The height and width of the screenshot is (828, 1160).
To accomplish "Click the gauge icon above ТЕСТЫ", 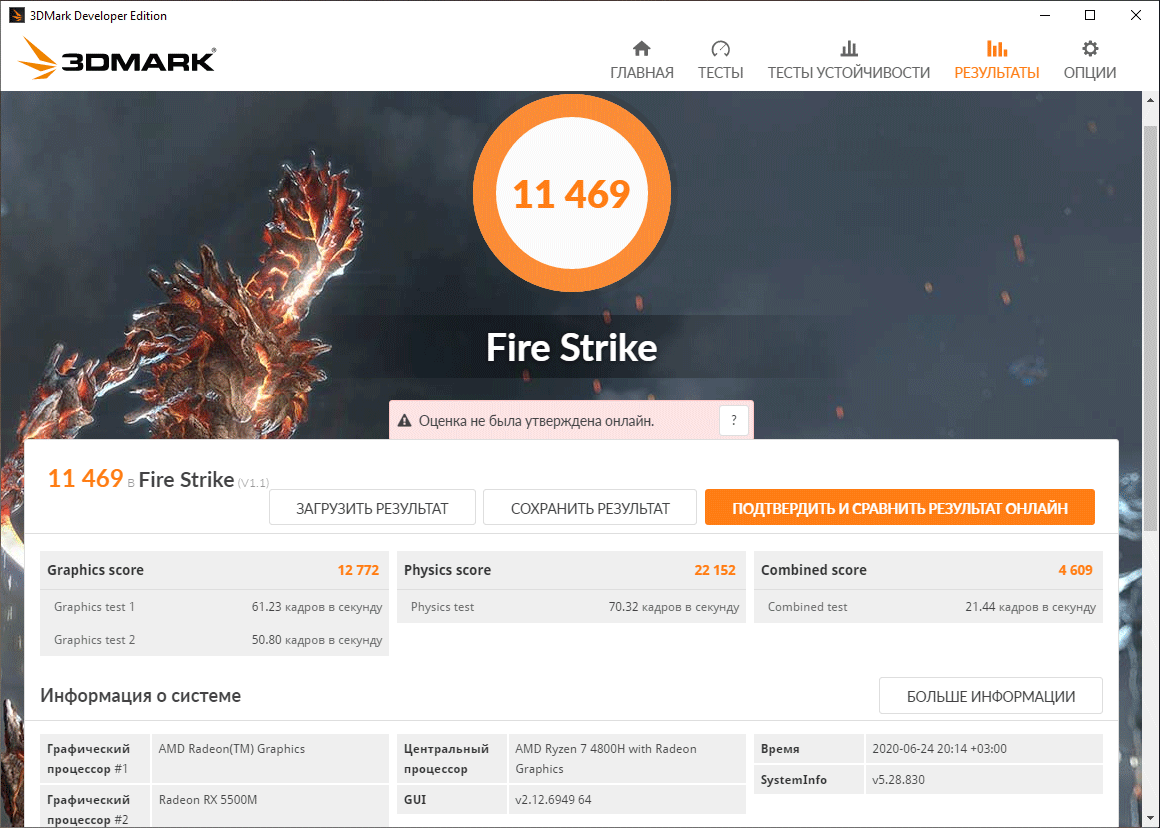I will (721, 49).
